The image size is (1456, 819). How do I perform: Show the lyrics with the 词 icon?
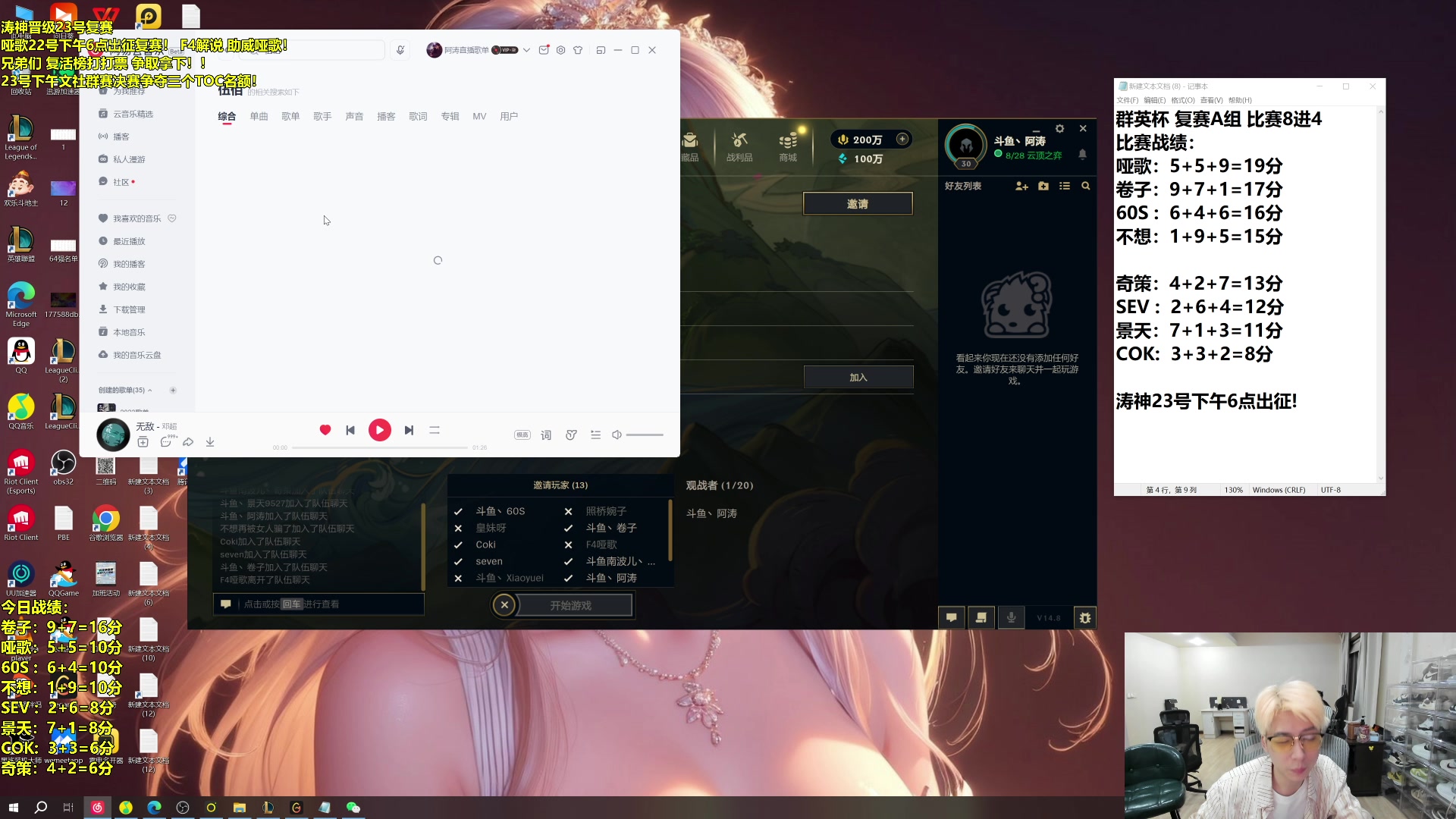point(546,435)
